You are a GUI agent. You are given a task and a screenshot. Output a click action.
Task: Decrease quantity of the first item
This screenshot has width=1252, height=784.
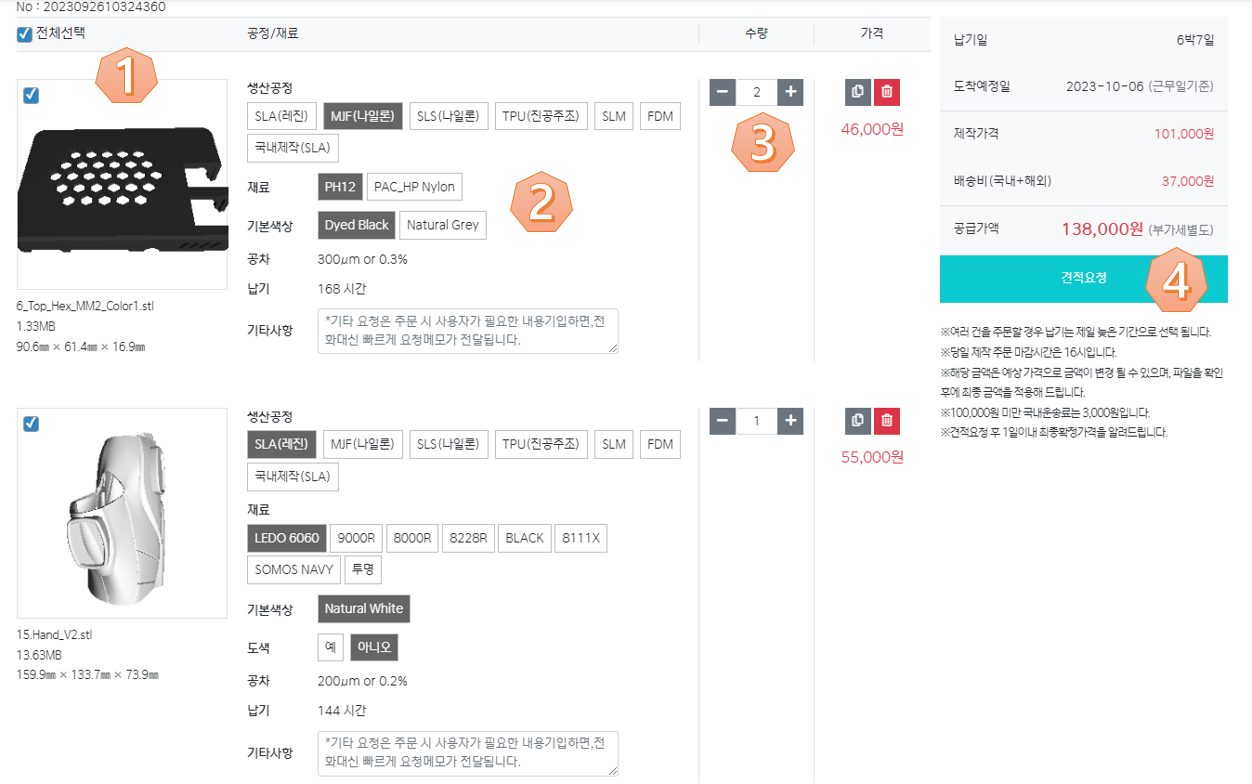(x=723, y=92)
